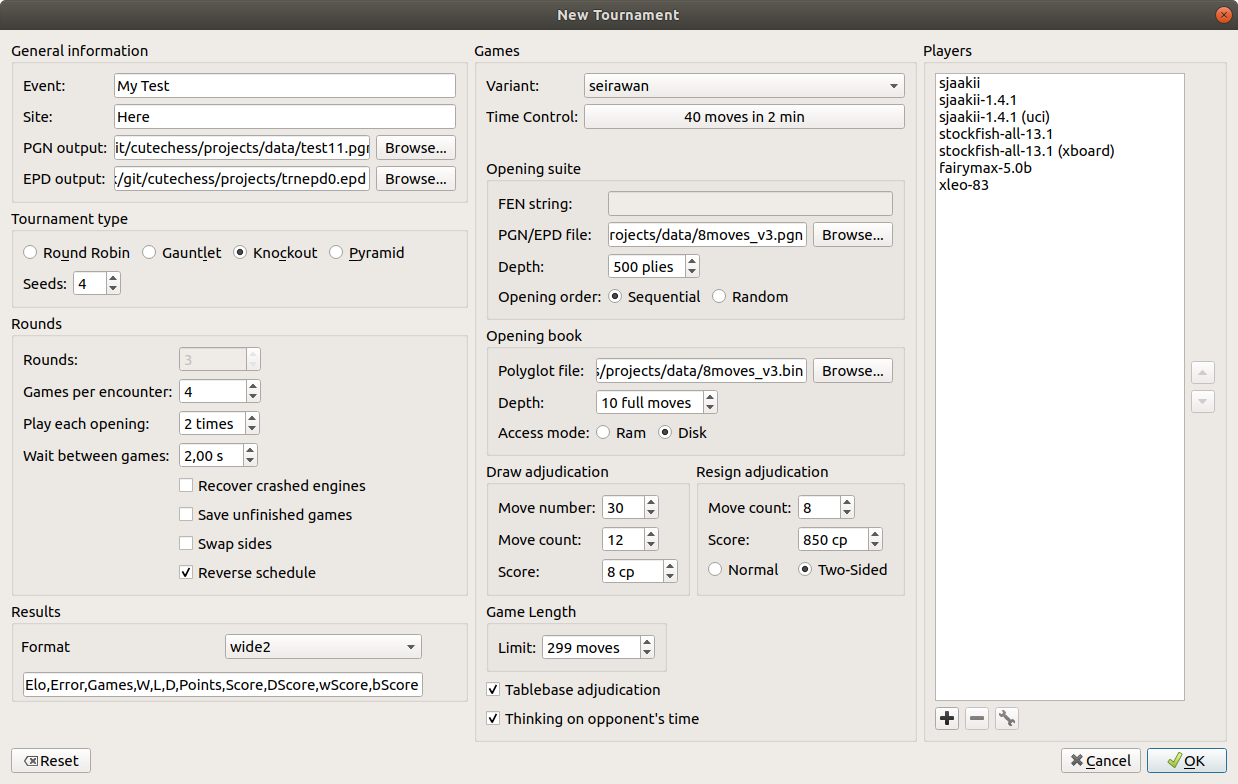Click the EPD output path field
1238x784 pixels.
pos(242,179)
